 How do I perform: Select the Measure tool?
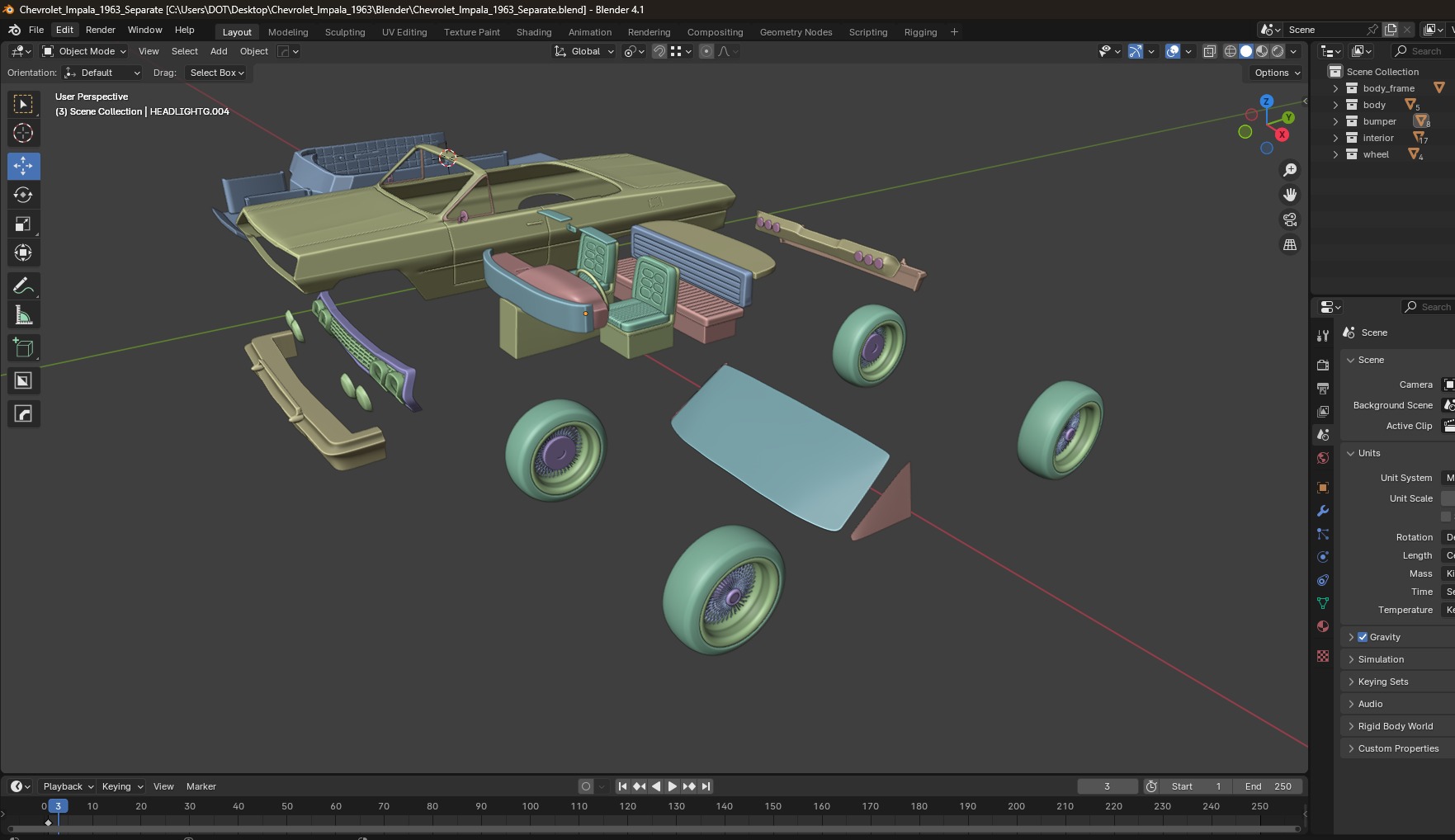(x=23, y=314)
